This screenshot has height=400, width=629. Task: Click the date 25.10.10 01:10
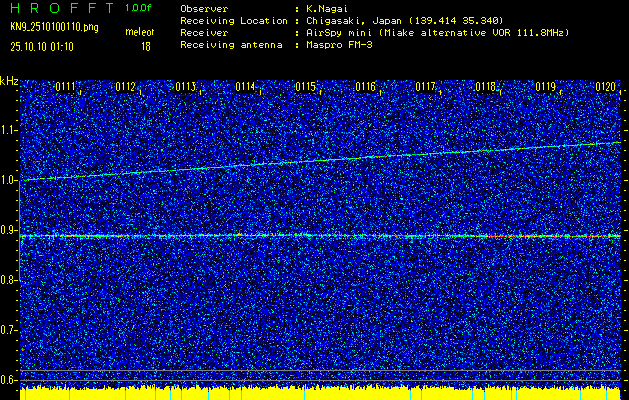46,46
